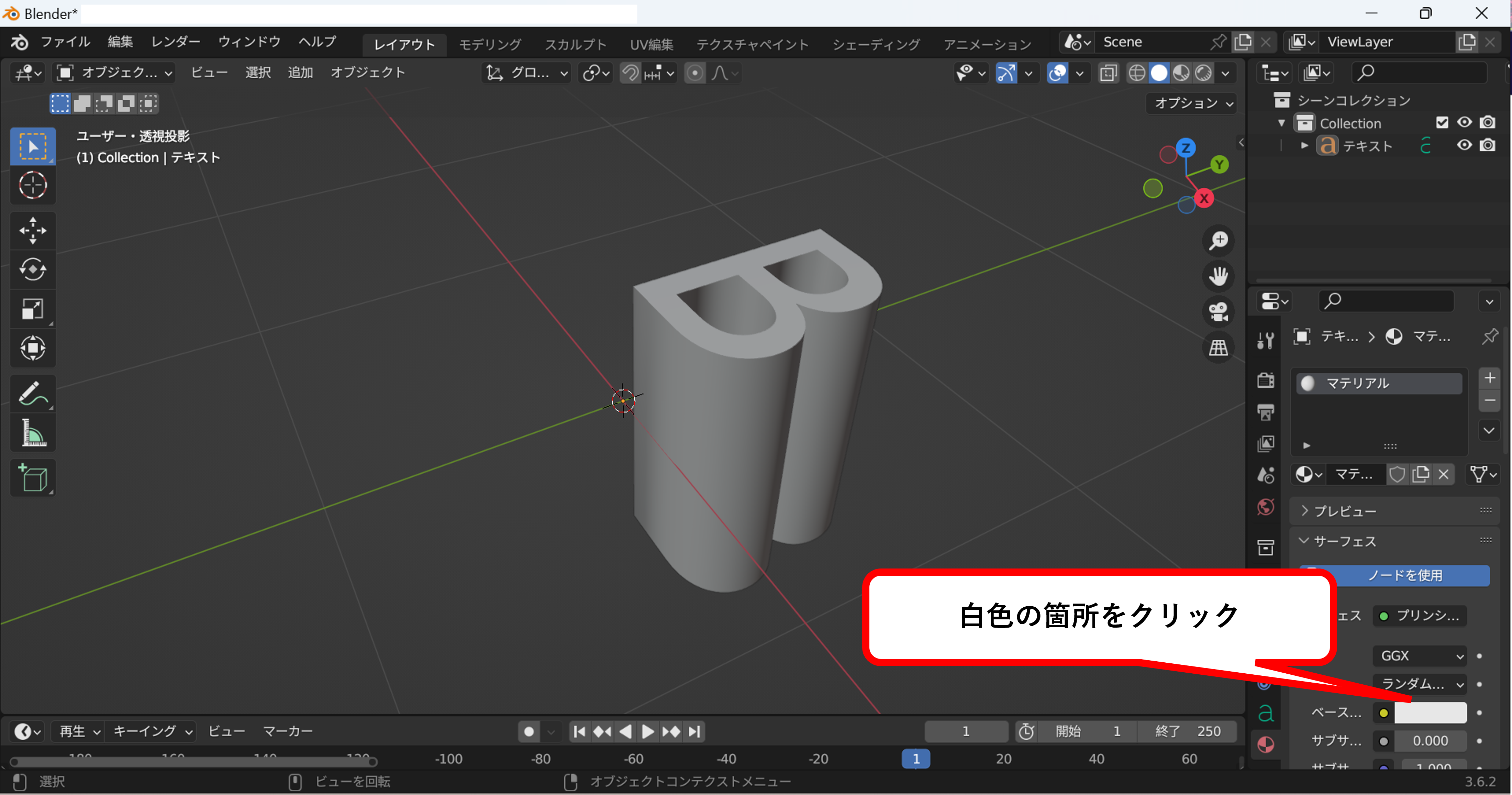The height and width of the screenshot is (795, 1512).
Task: Toggle perspective/orthographic grid view icon
Action: click(x=1219, y=347)
